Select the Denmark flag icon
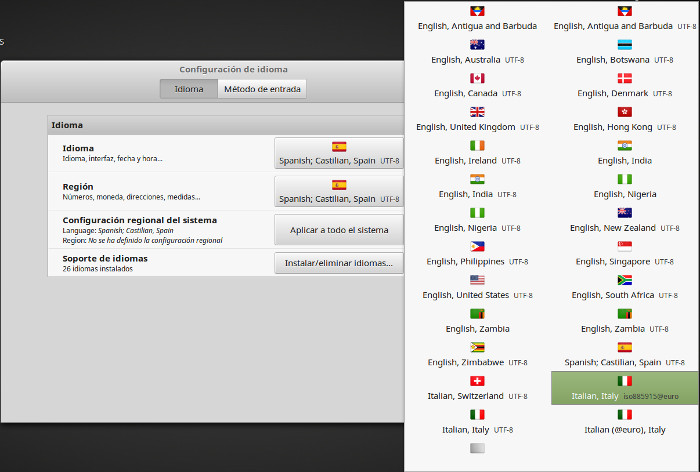Screen dimensions: 700x472 (625, 78)
